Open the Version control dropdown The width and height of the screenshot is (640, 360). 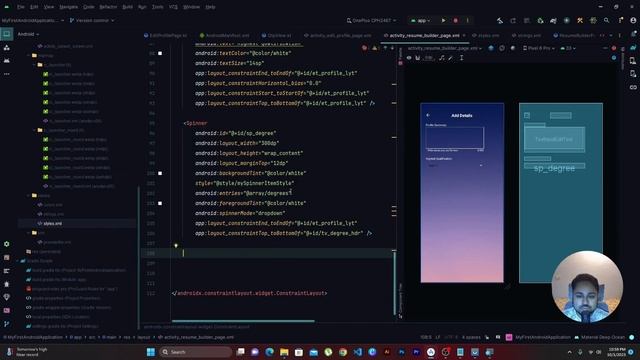click(92, 20)
